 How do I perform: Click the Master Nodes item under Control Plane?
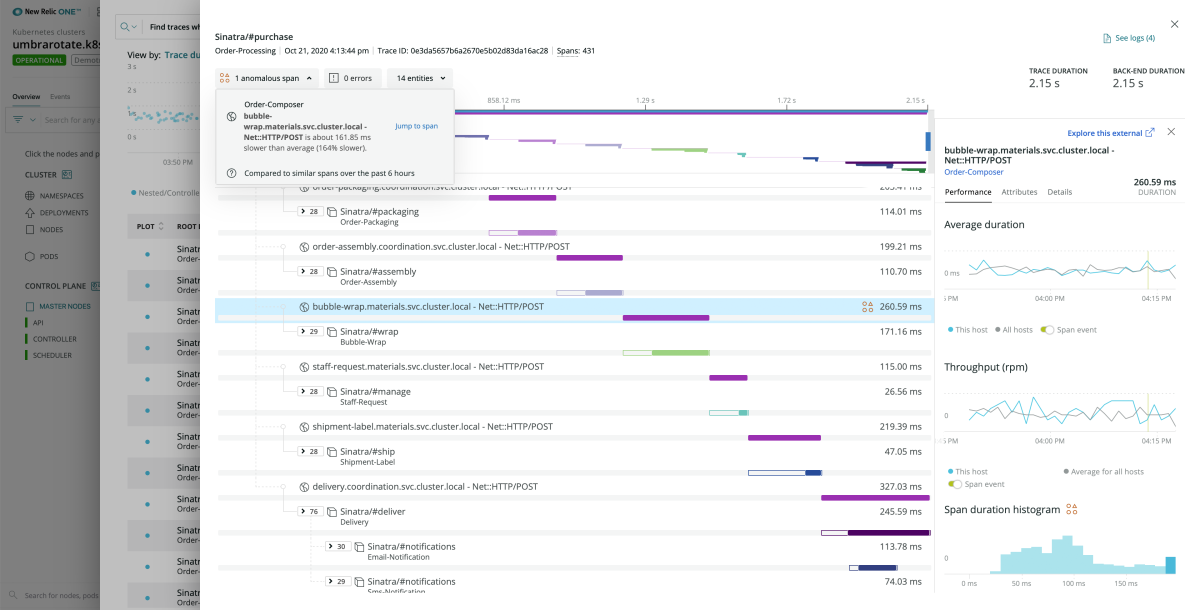64,306
